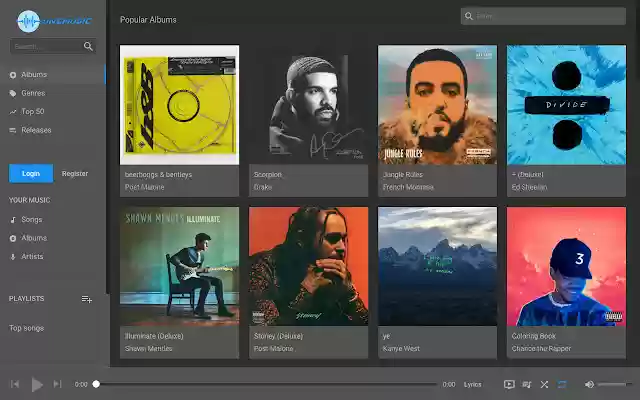Open the Top songs playlist
The height and width of the screenshot is (400, 640).
pos(27,328)
